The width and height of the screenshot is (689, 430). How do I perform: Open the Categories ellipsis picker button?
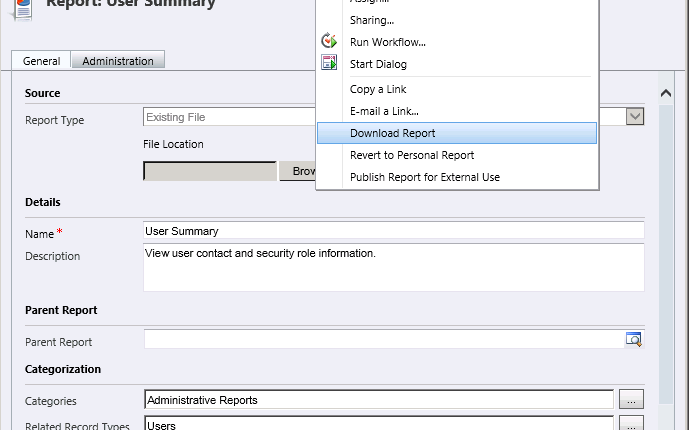pos(629,400)
